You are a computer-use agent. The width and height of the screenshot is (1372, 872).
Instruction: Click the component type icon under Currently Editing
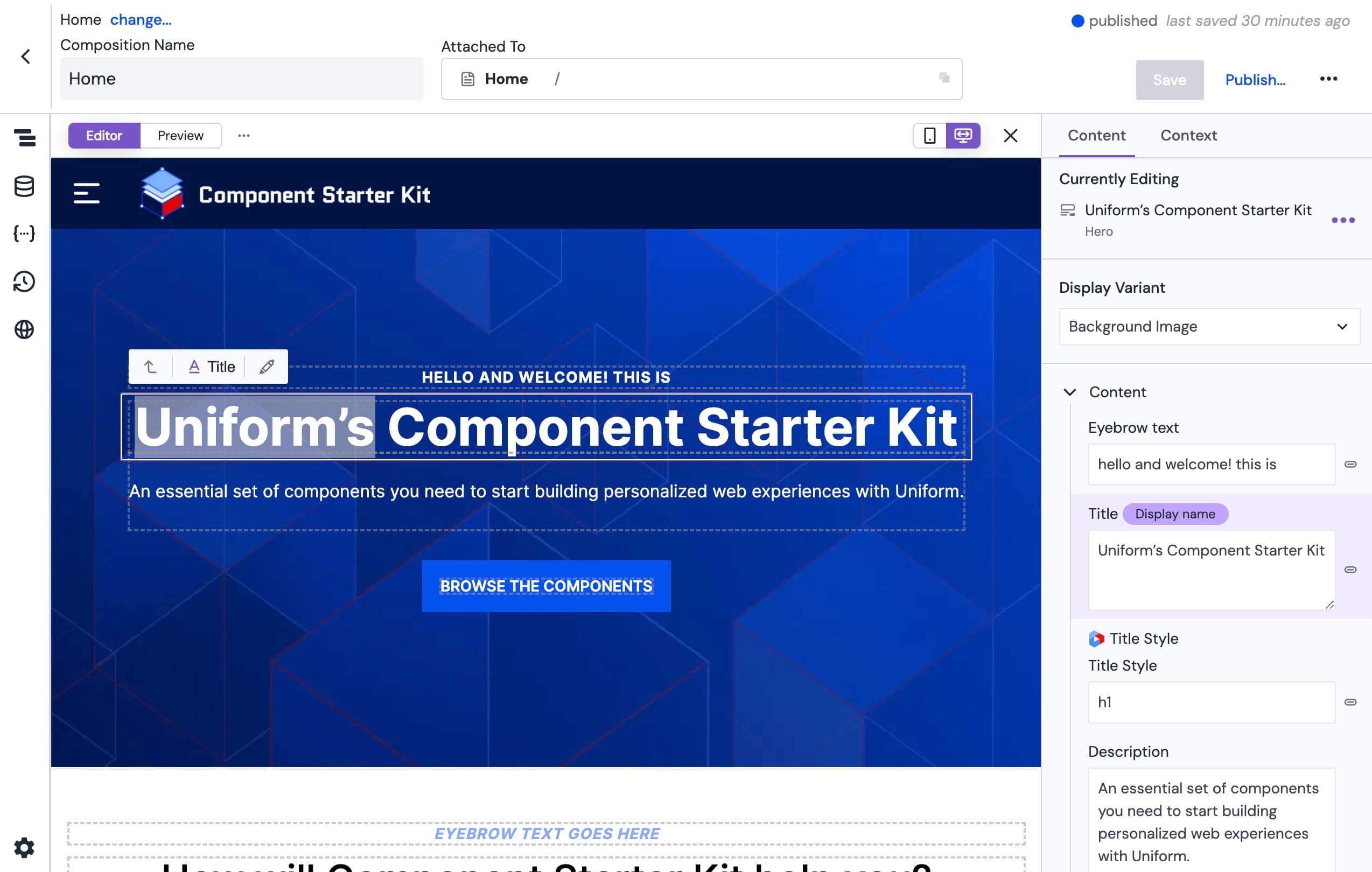tap(1067, 211)
